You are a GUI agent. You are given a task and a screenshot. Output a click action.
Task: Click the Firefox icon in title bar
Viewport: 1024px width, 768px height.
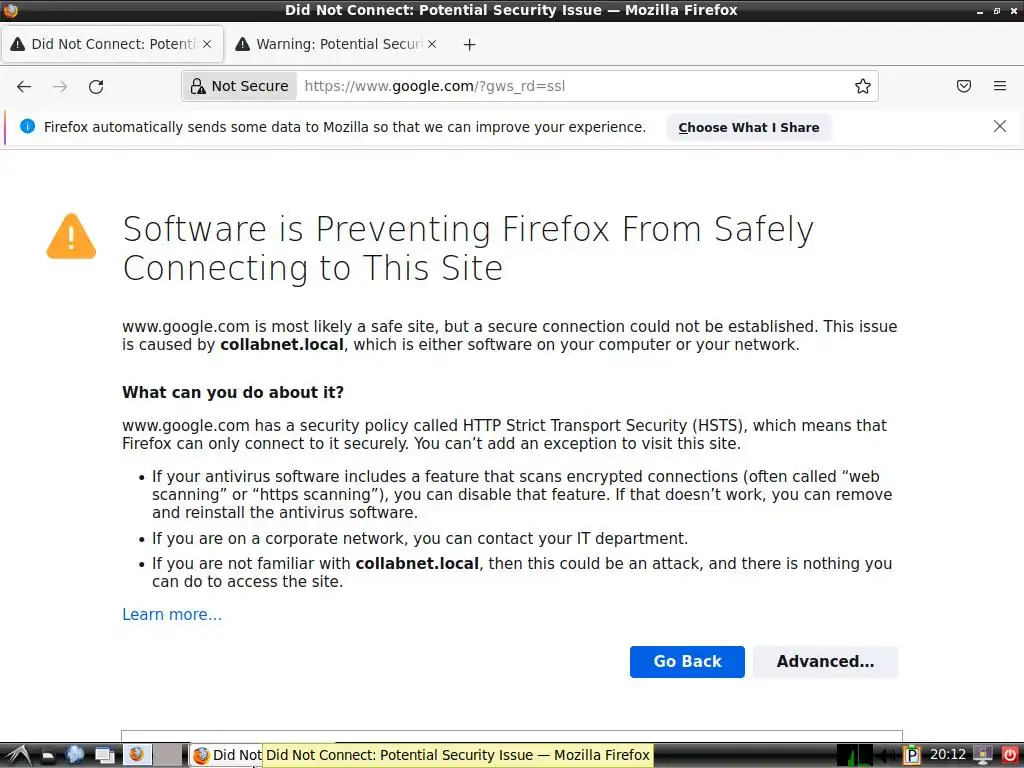(10, 10)
